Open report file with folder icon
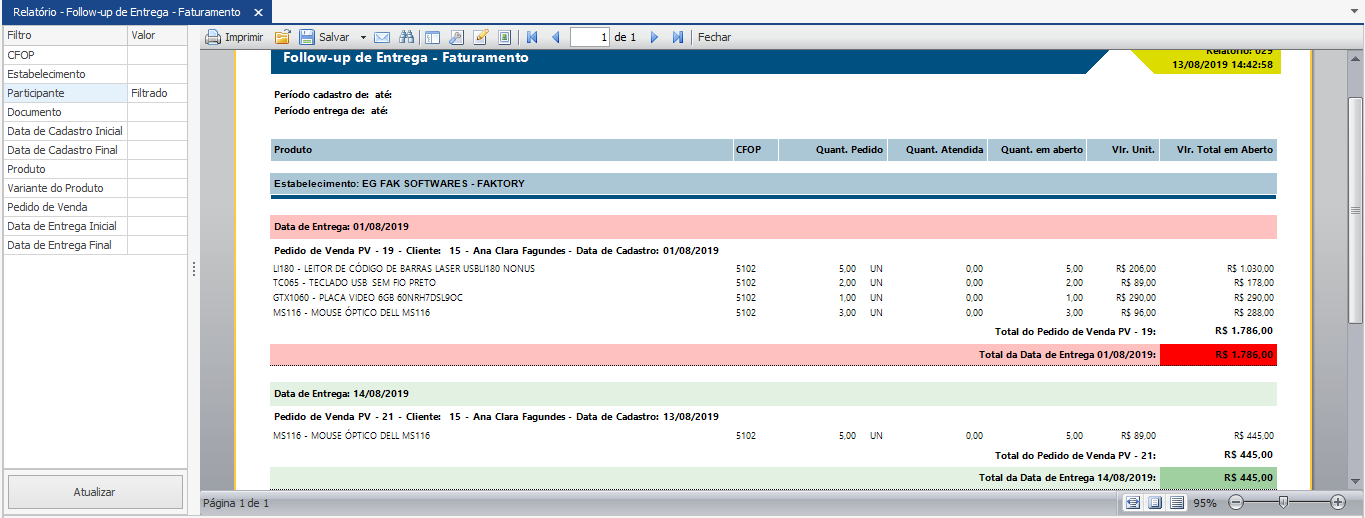1365x518 pixels. 283,37
